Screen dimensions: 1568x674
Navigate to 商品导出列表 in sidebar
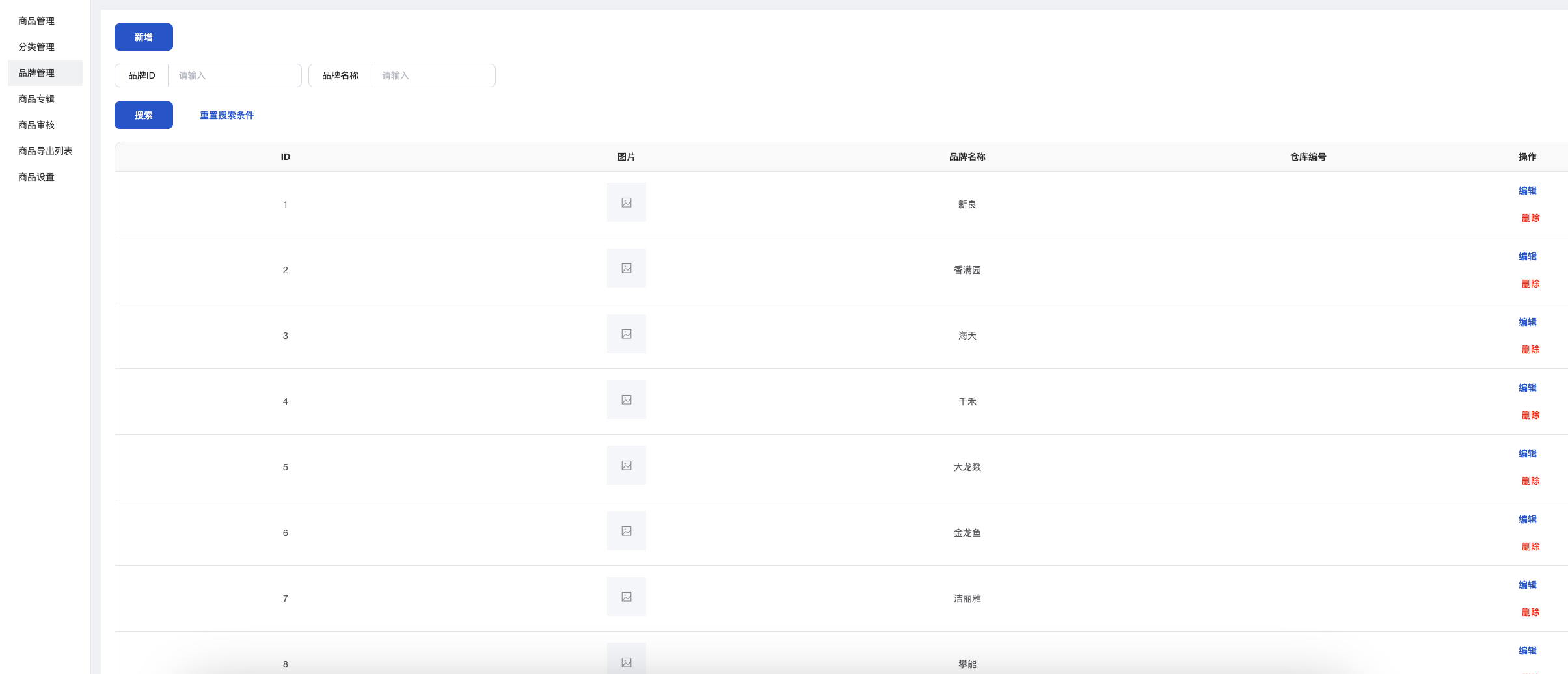pos(46,151)
